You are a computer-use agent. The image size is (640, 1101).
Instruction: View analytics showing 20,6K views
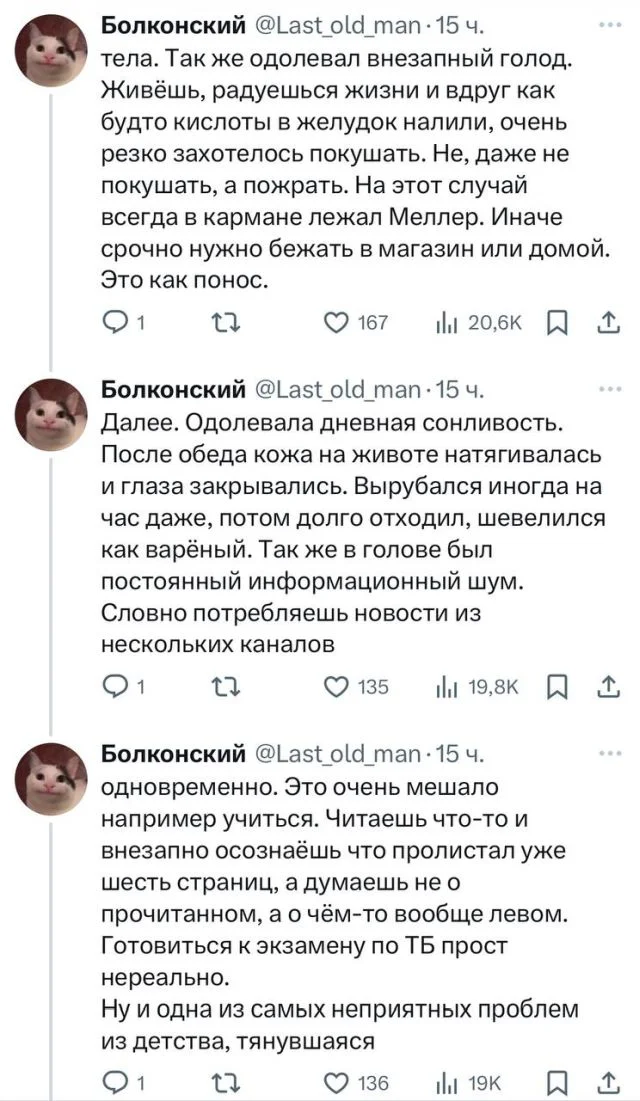click(441, 323)
